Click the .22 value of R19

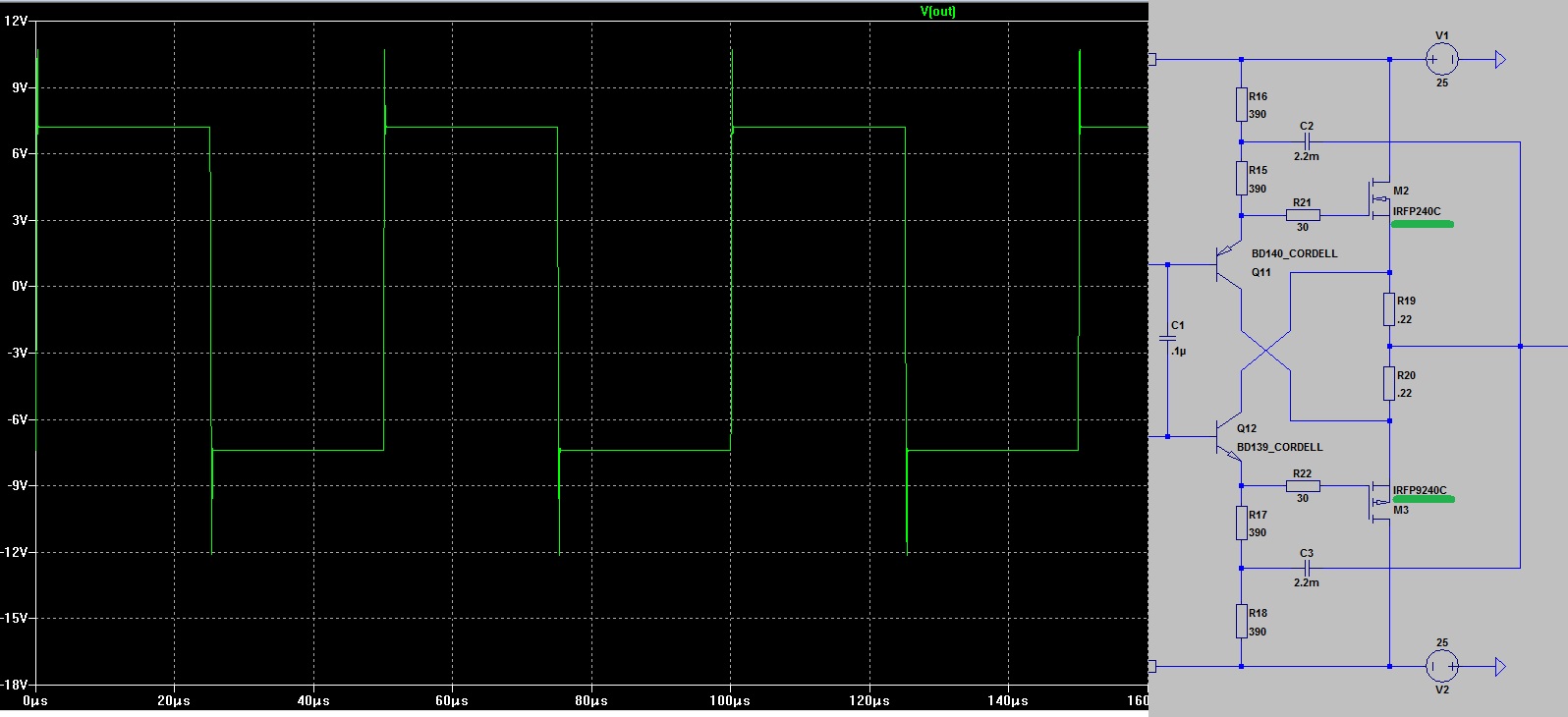pos(1405,319)
